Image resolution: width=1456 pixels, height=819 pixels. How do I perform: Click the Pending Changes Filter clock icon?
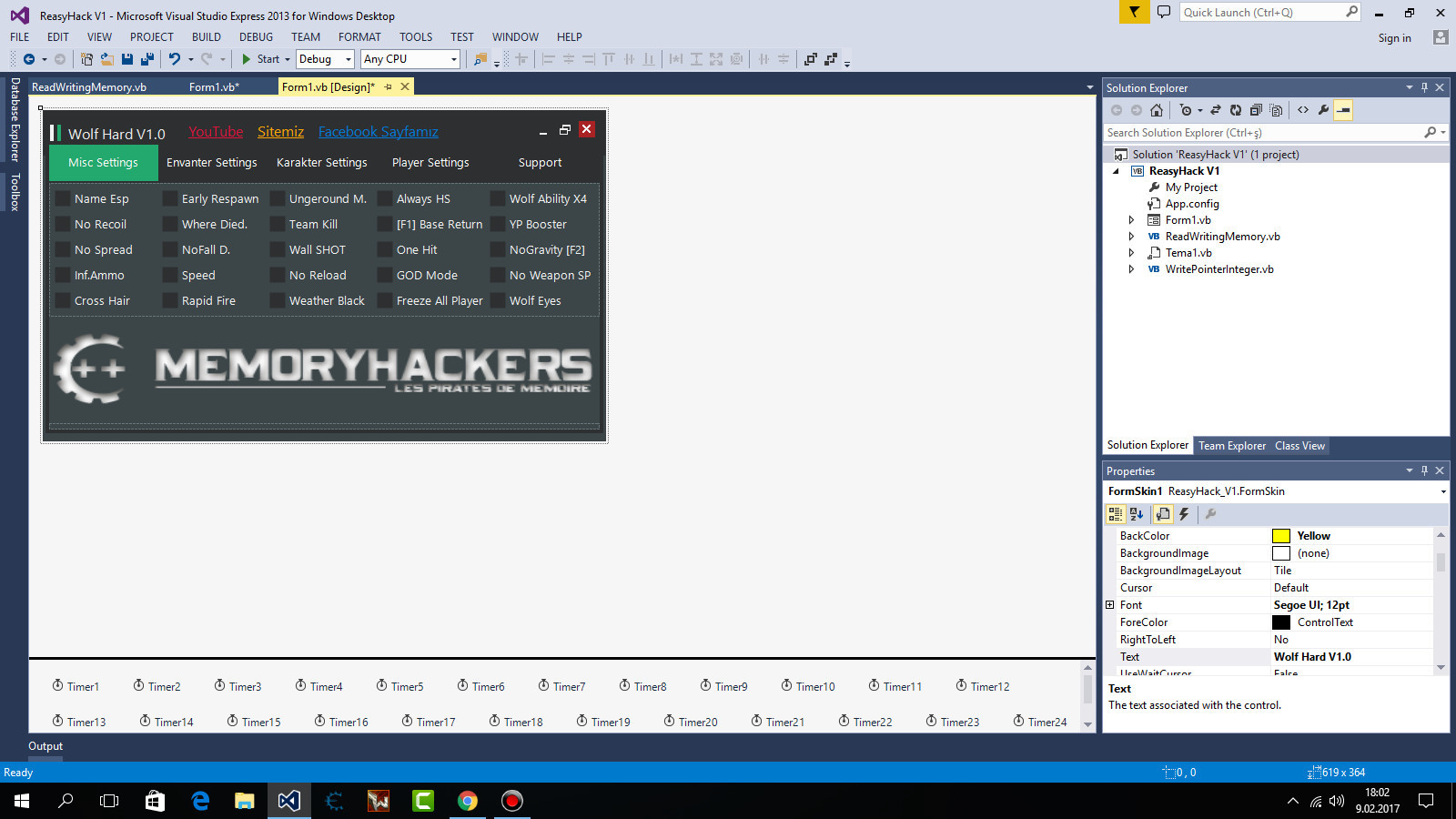[1186, 110]
